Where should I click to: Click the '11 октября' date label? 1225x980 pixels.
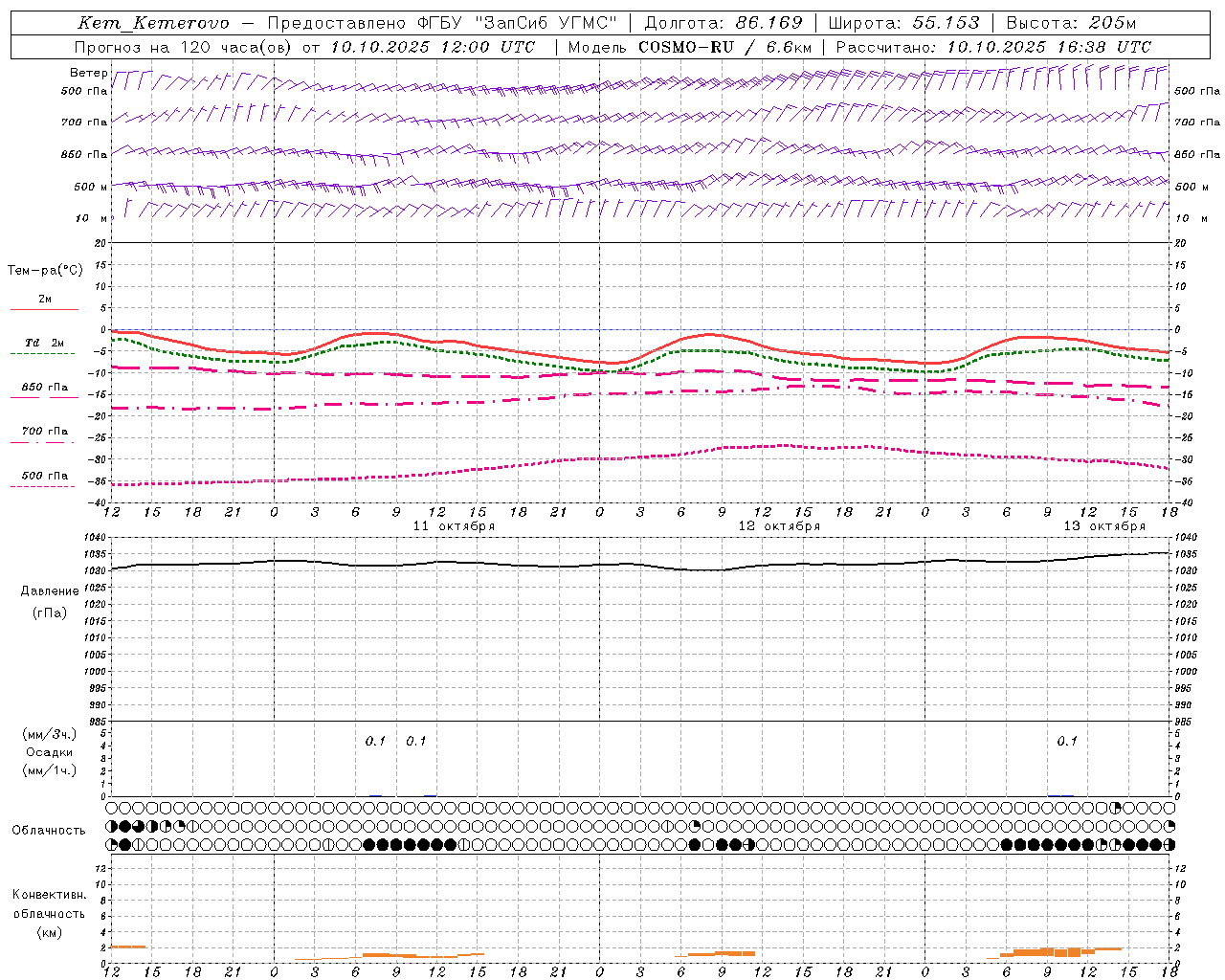click(454, 526)
